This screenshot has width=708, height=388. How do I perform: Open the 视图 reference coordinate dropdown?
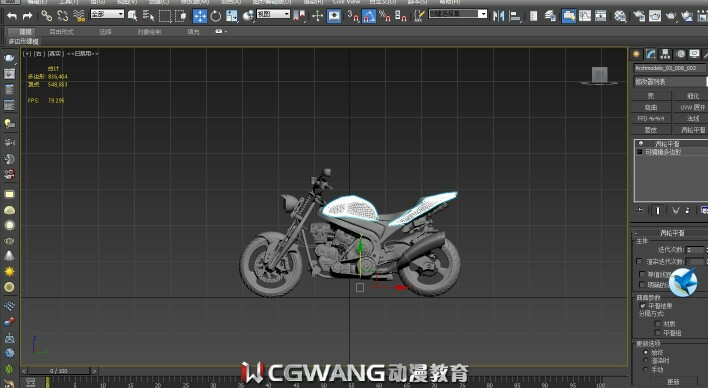(273, 14)
